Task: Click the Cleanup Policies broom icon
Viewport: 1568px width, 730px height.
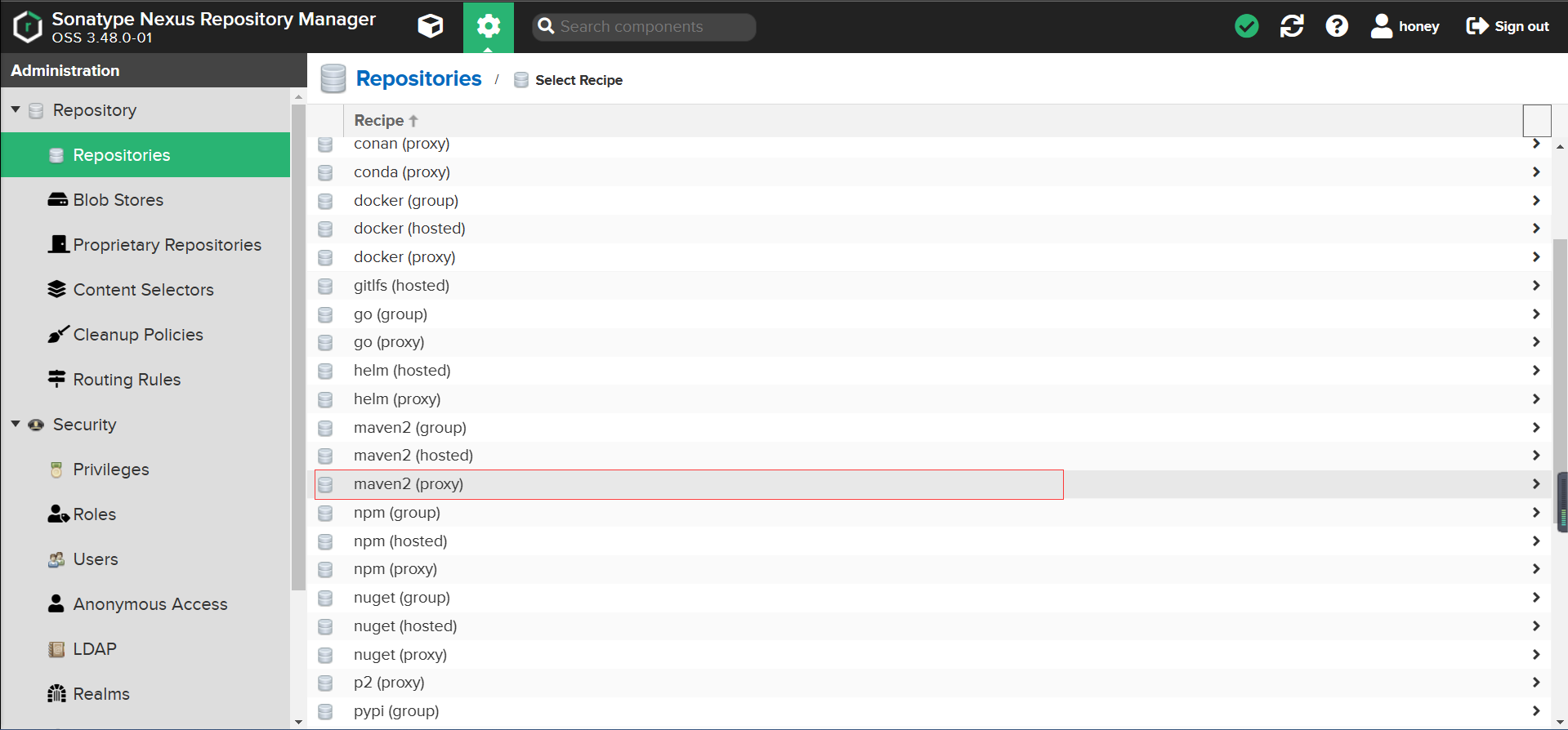Action: coord(58,334)
